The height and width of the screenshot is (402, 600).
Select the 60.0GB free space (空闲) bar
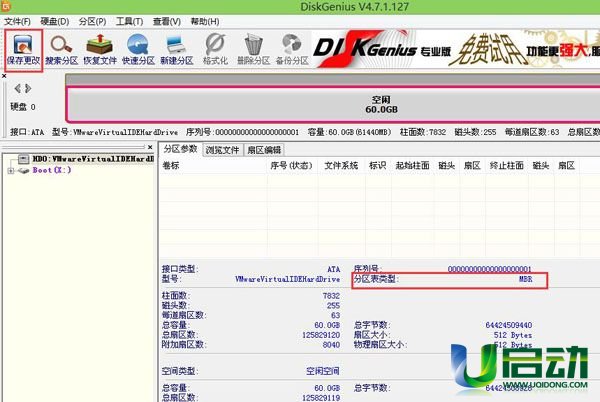(x=333, y=104)
